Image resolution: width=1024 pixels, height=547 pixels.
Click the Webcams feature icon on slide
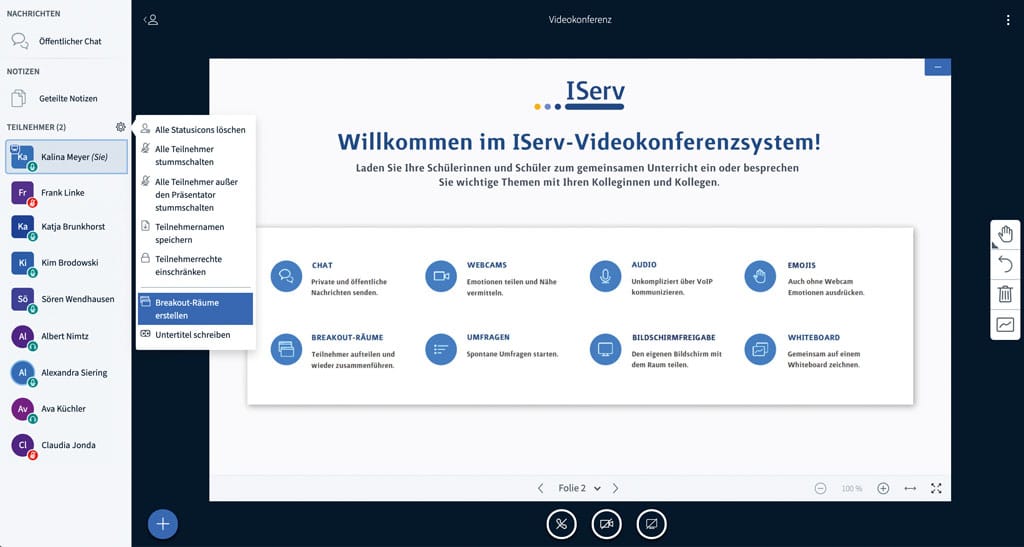(x=441, y=276)
